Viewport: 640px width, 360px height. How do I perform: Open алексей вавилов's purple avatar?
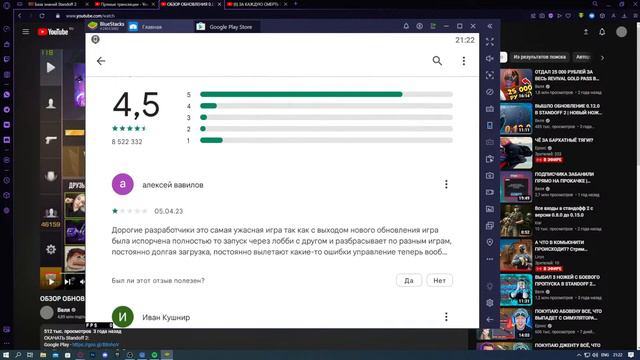pyautogui.click(x=122, y=184)
